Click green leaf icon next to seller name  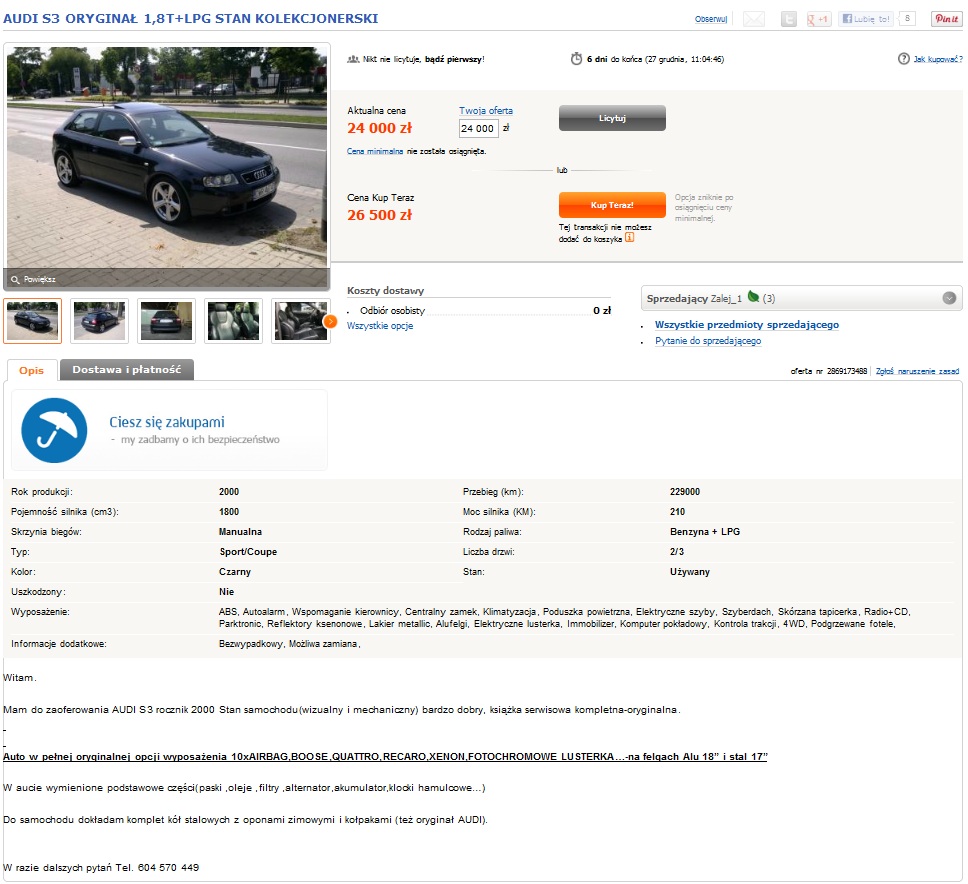tap(753, 297)
